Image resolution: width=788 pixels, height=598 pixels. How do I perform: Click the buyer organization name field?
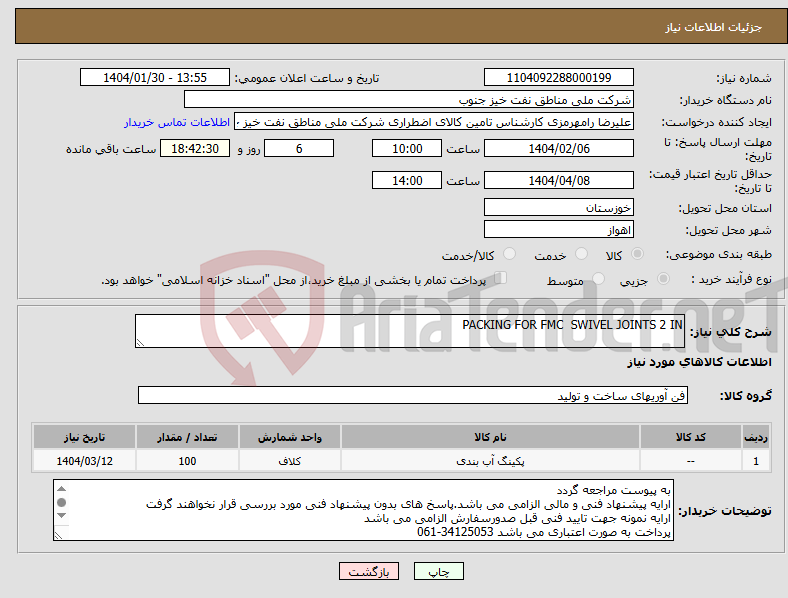409,99
